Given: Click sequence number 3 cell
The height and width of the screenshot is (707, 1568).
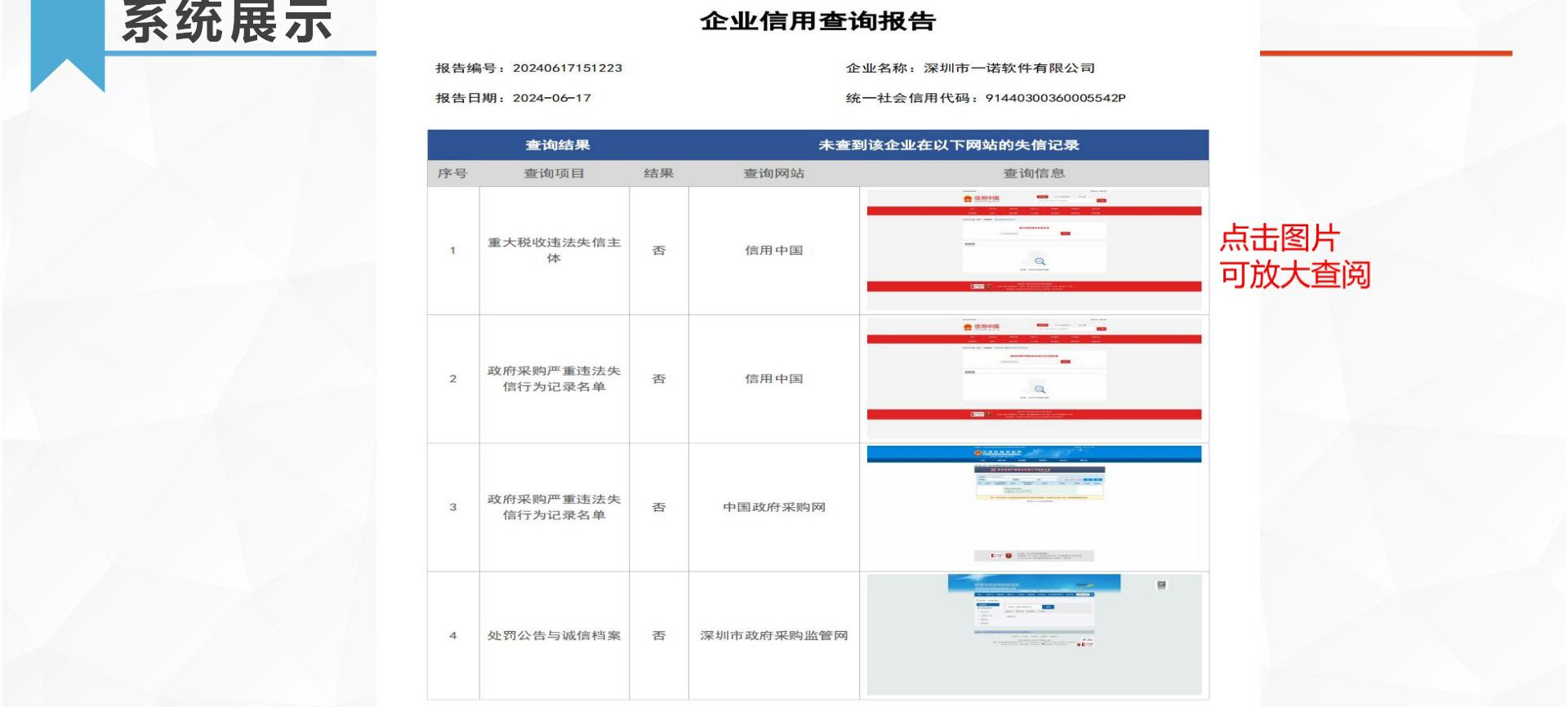Looking at the screenshot, I should coord(453,507).
